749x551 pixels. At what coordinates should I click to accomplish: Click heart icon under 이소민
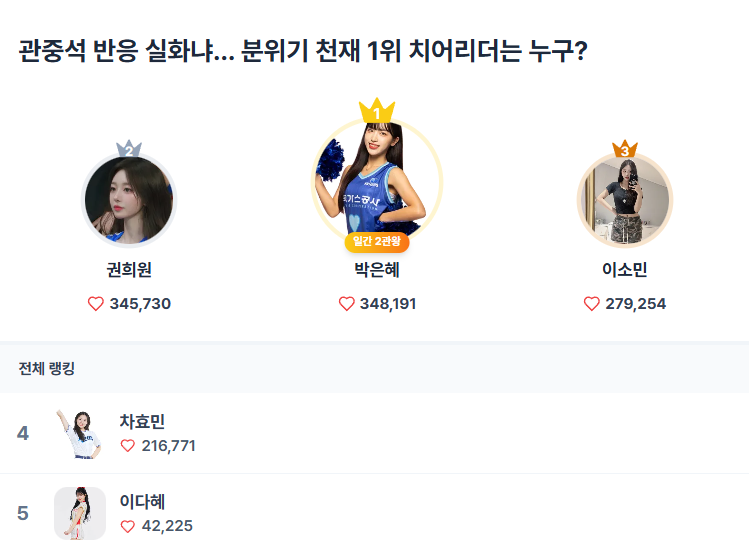point(592,304)
